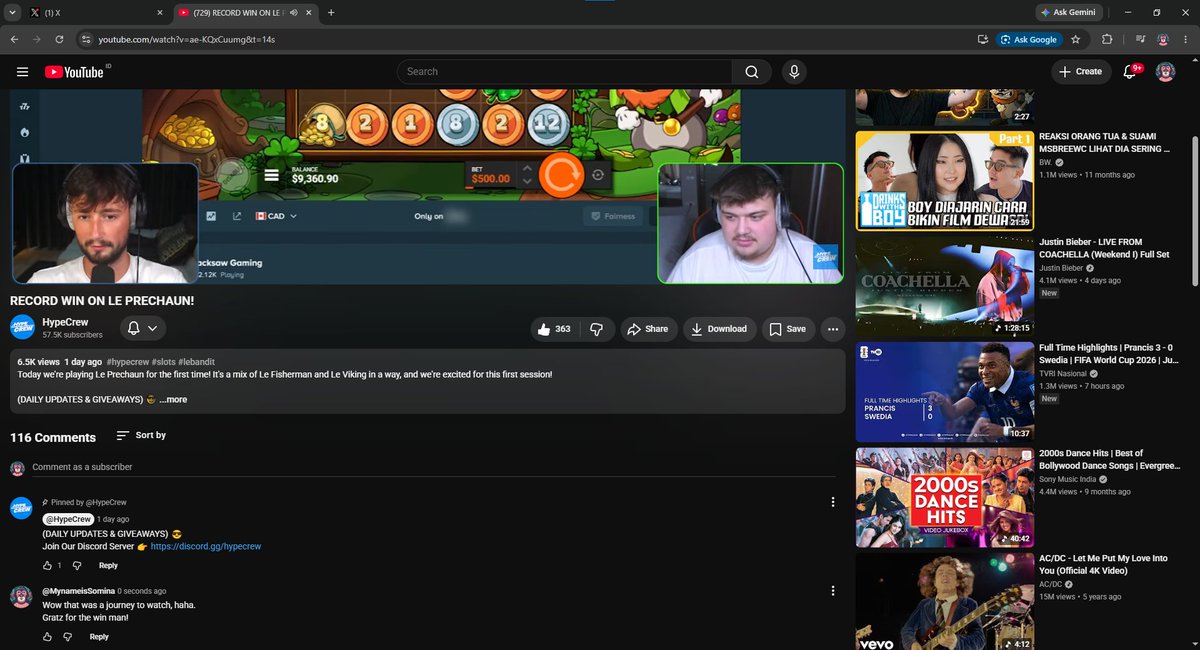Open Chrome media control icon
Screen dimensions: 1200x650
[x=1140, y=40]
